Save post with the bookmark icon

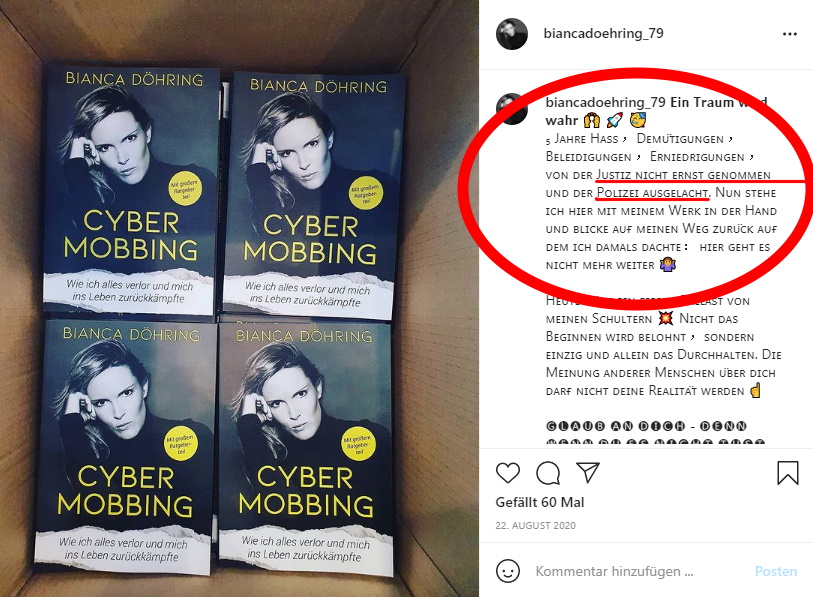point(788,473)
